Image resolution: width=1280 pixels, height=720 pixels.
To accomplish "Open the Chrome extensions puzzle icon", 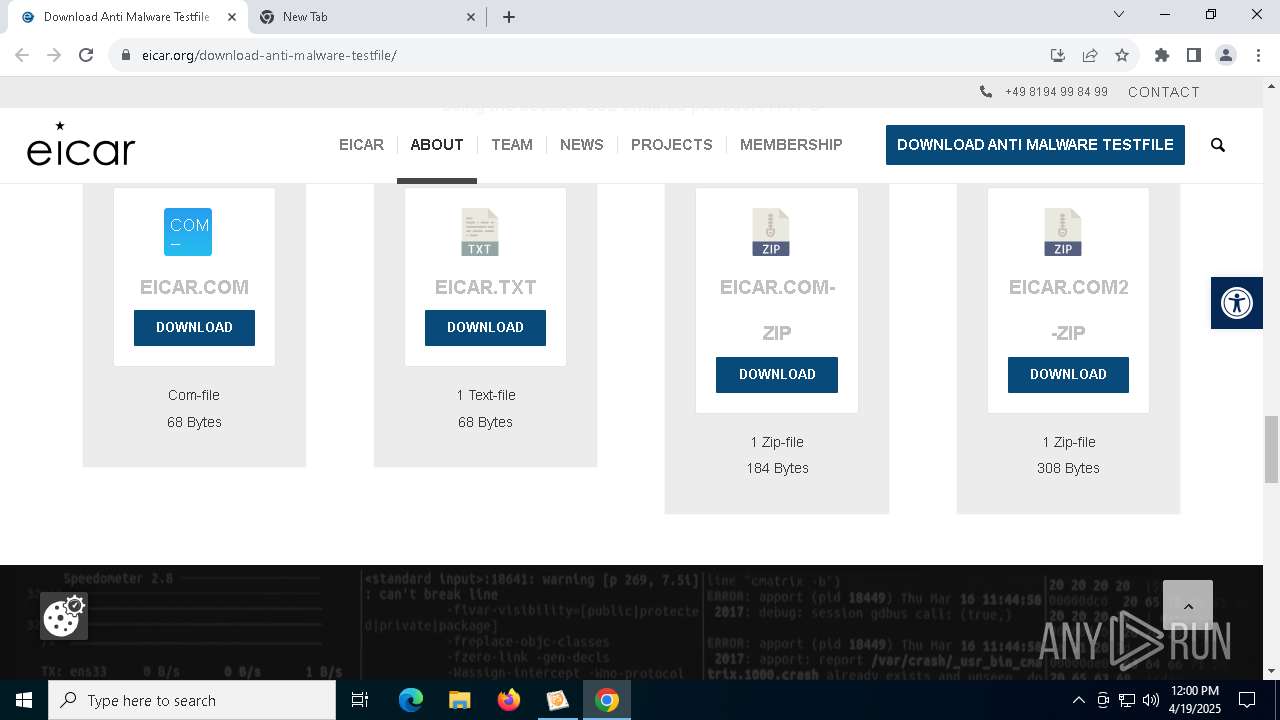I will click(1162, 55).
